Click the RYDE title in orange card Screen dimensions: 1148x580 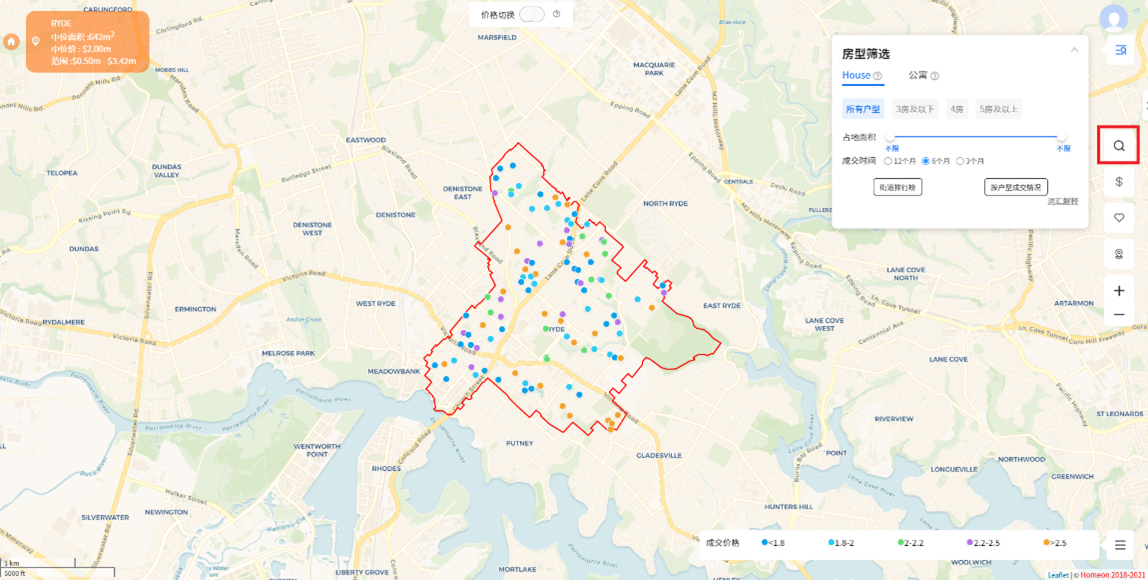click(x=62, y=23)
